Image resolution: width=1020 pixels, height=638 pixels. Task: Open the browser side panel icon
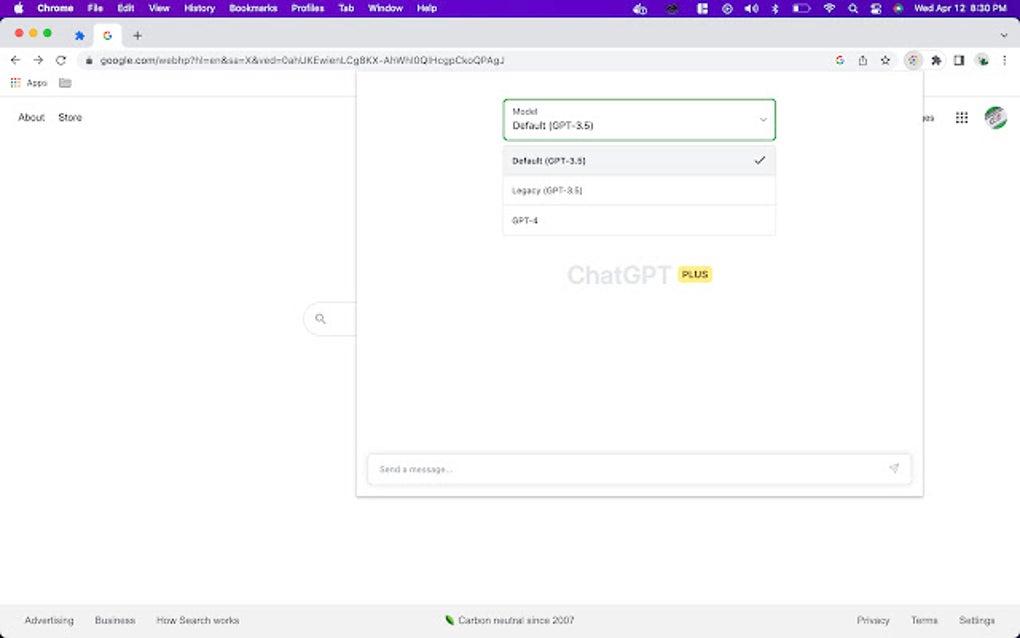point(958,60)
